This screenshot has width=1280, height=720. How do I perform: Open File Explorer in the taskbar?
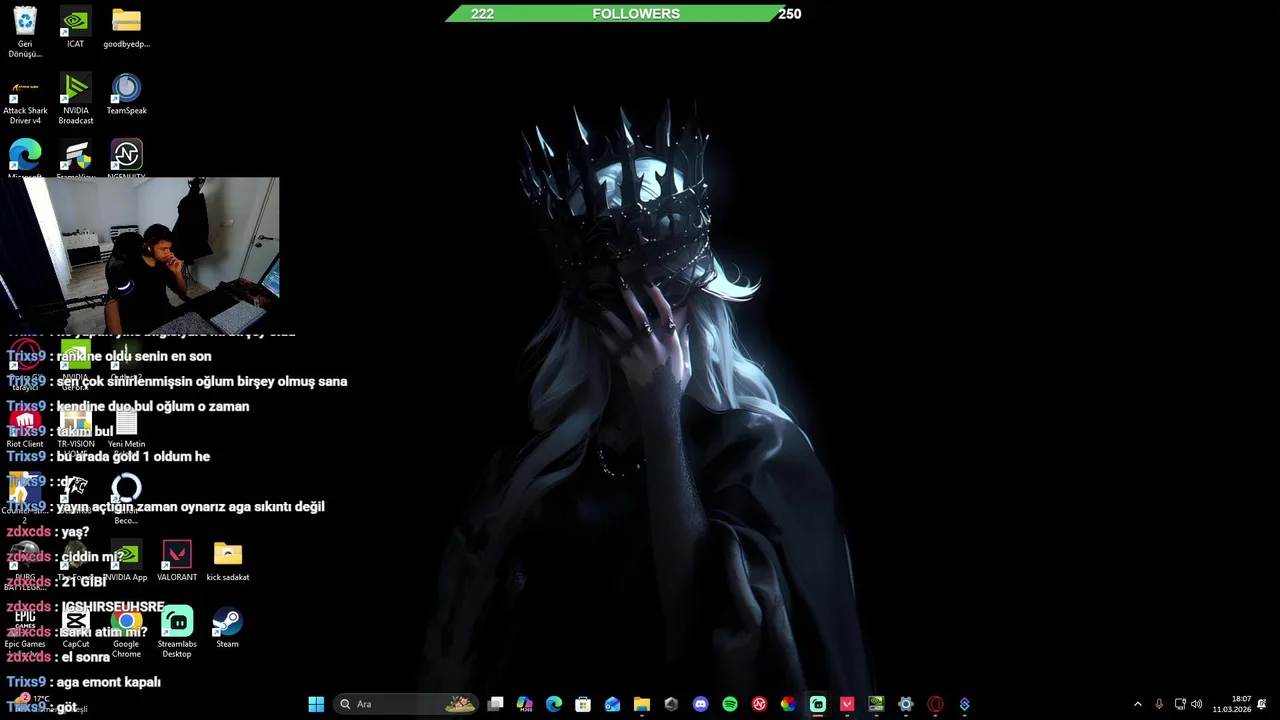pyautogui.click(x=641, y=704)
